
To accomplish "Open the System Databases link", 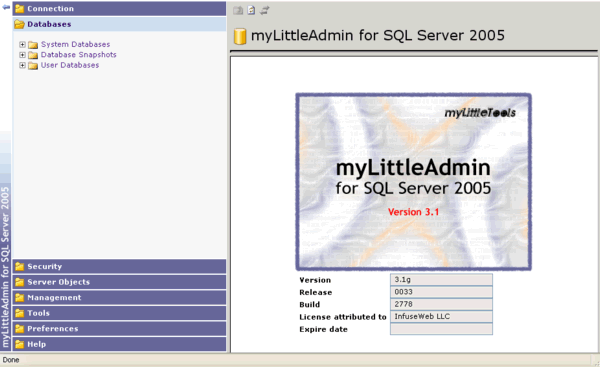I will point(75,44).
